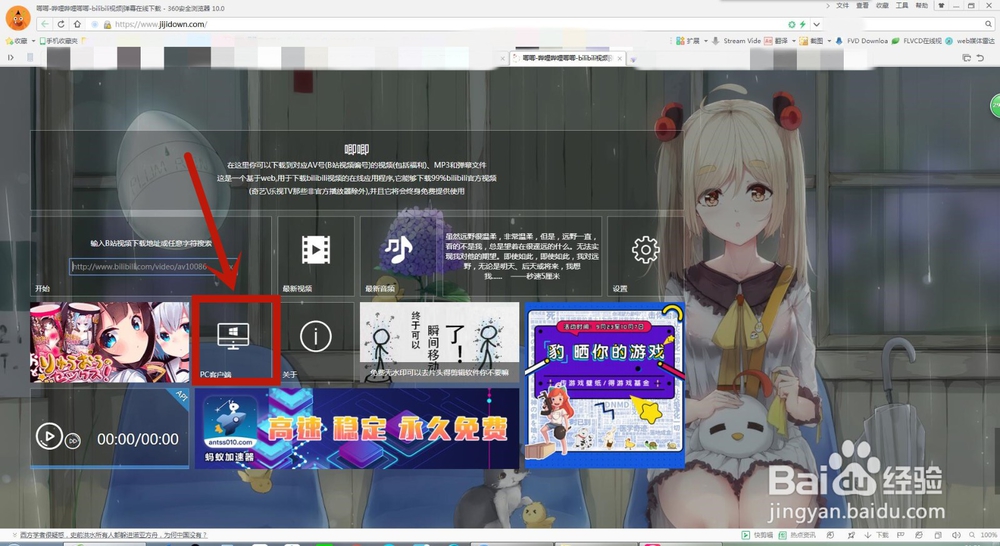Click the anime girls banner thumbnail

110,342
